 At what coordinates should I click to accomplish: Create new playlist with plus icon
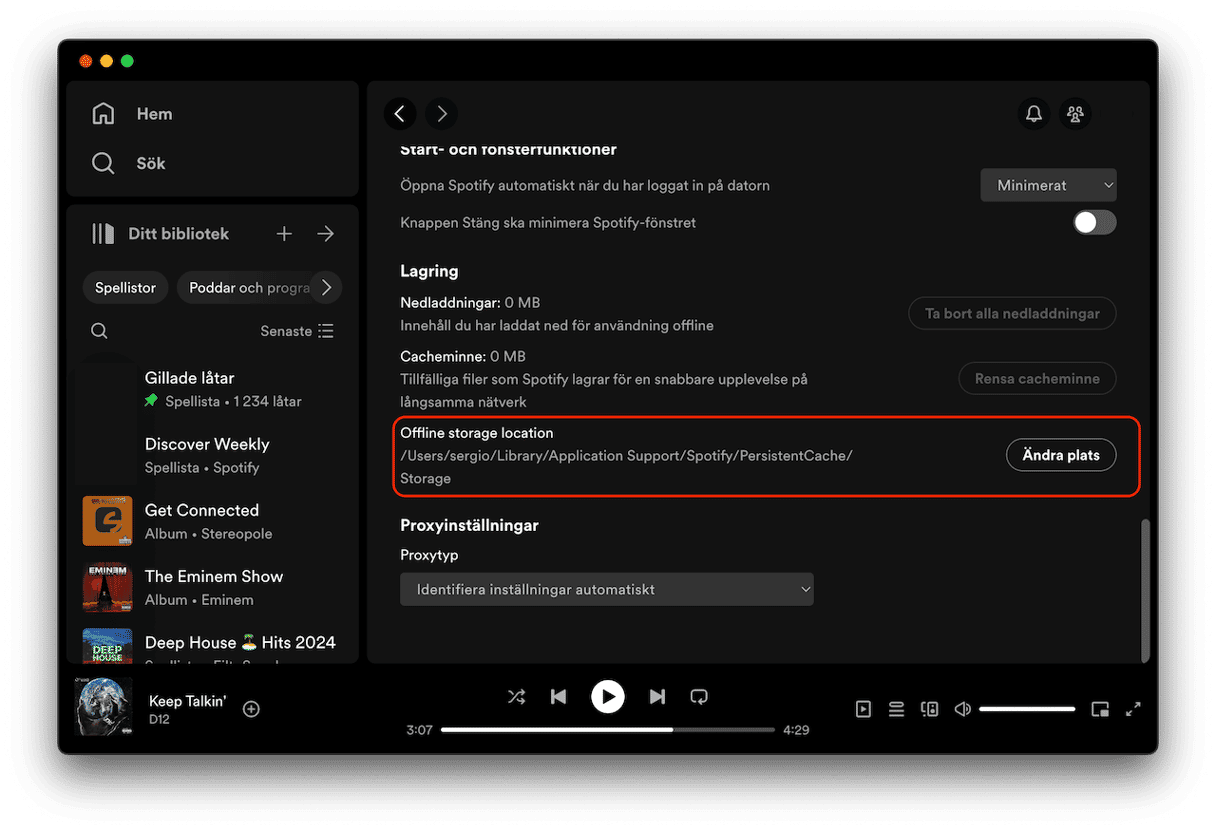284,234
